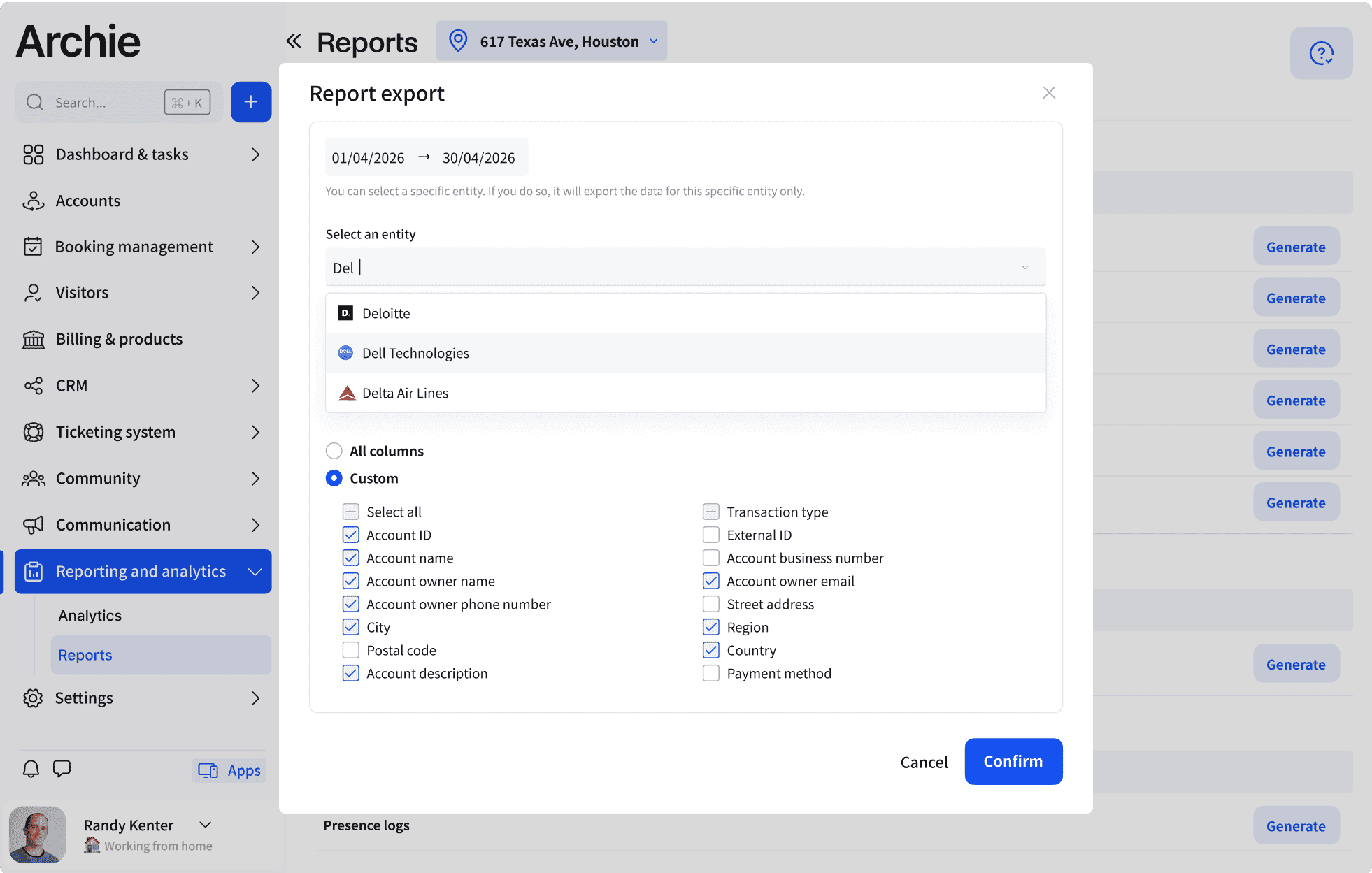Select the All columns radio button
1372x873 pixels.
[334, 451]
